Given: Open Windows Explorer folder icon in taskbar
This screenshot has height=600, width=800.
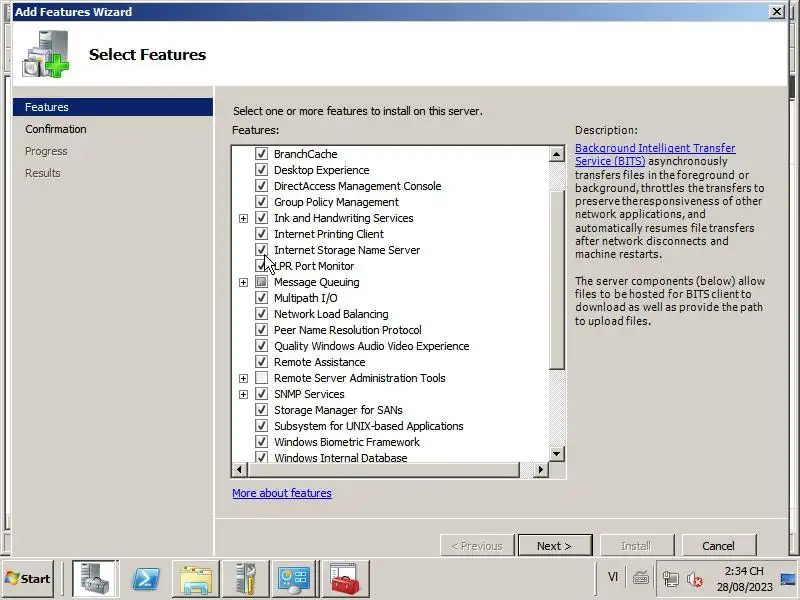Looking at the screenshot, I should coord(196,579).
